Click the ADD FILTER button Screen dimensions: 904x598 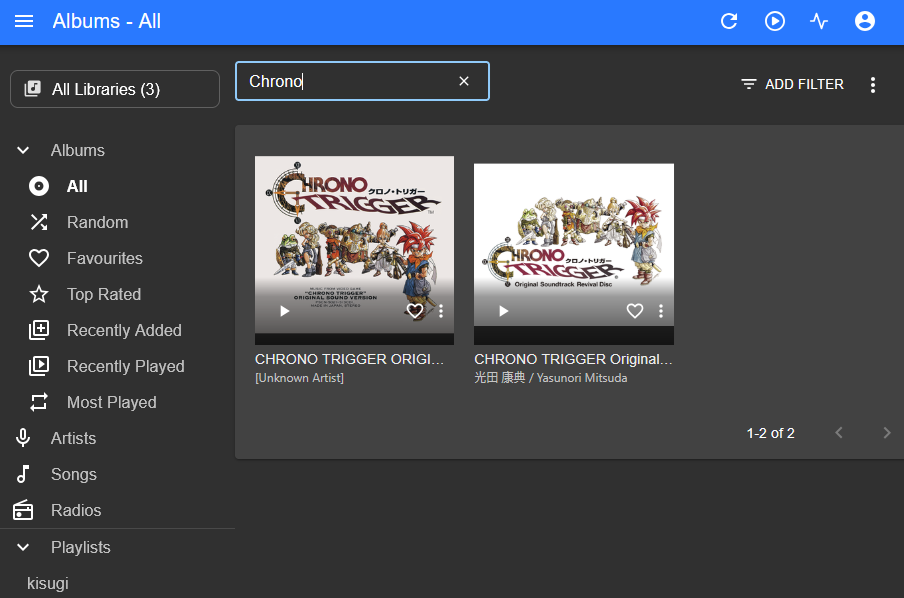click(792, 85)
